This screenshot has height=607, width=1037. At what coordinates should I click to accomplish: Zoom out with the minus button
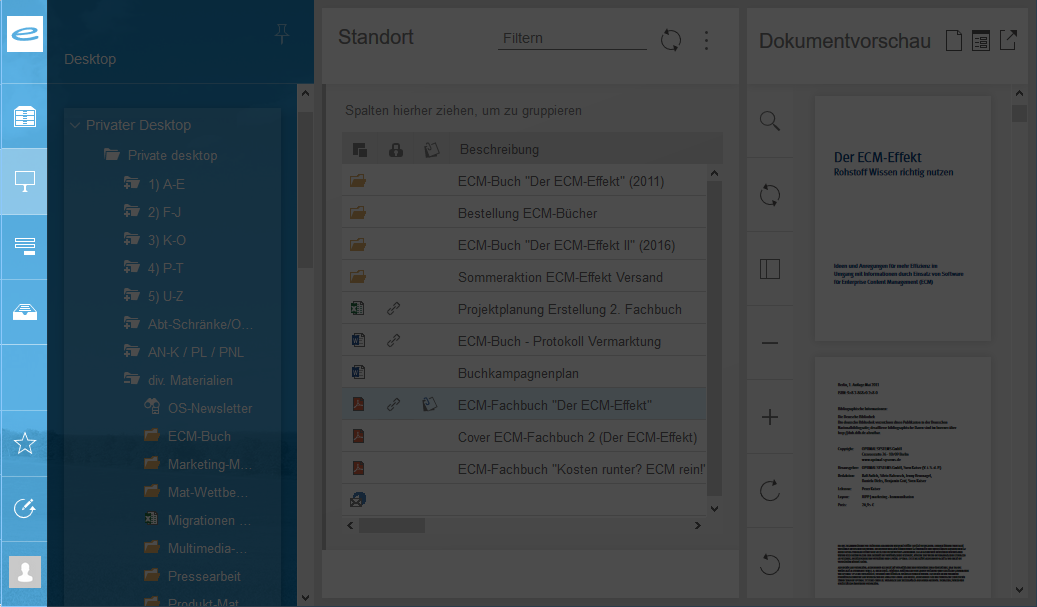[769, 343]
